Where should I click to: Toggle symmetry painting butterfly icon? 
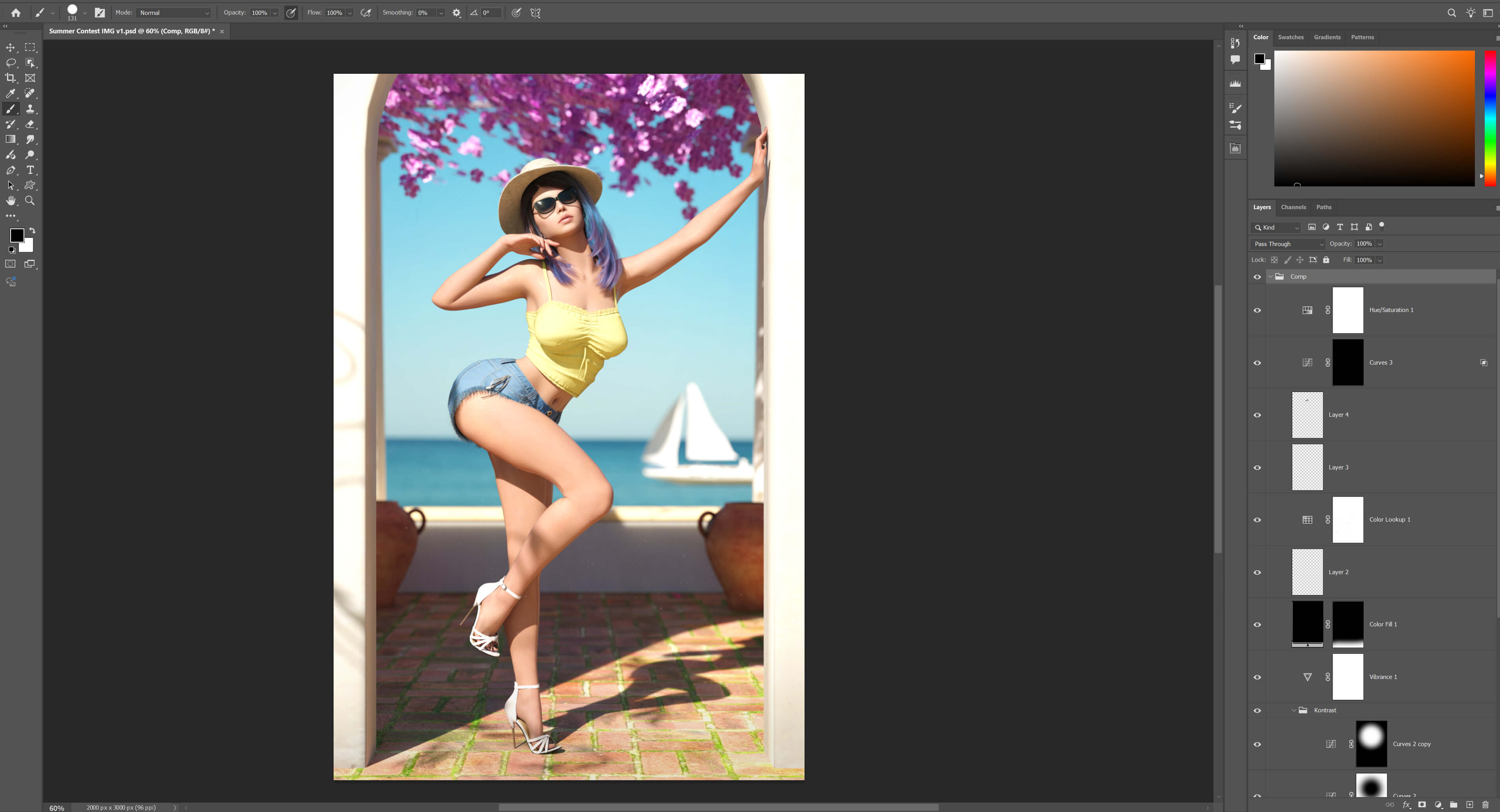(x=536, y=13)
